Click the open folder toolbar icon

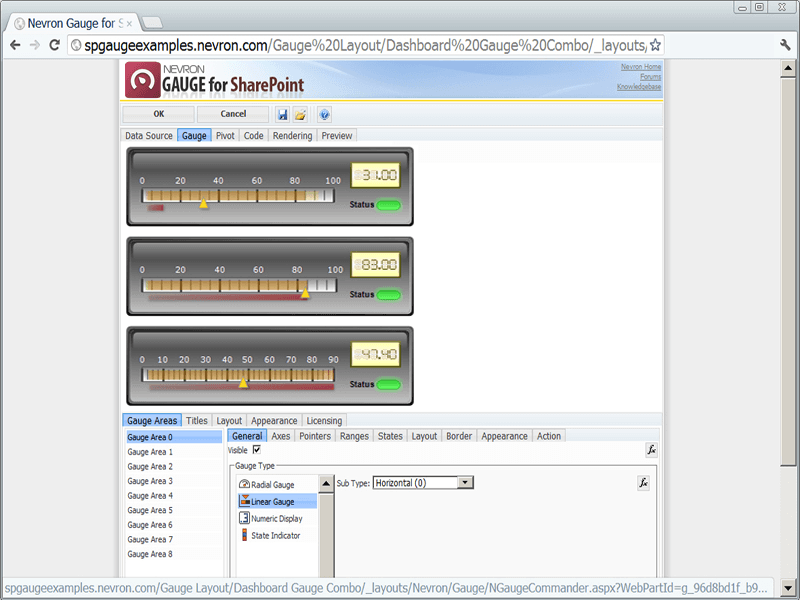click(301, 114)
